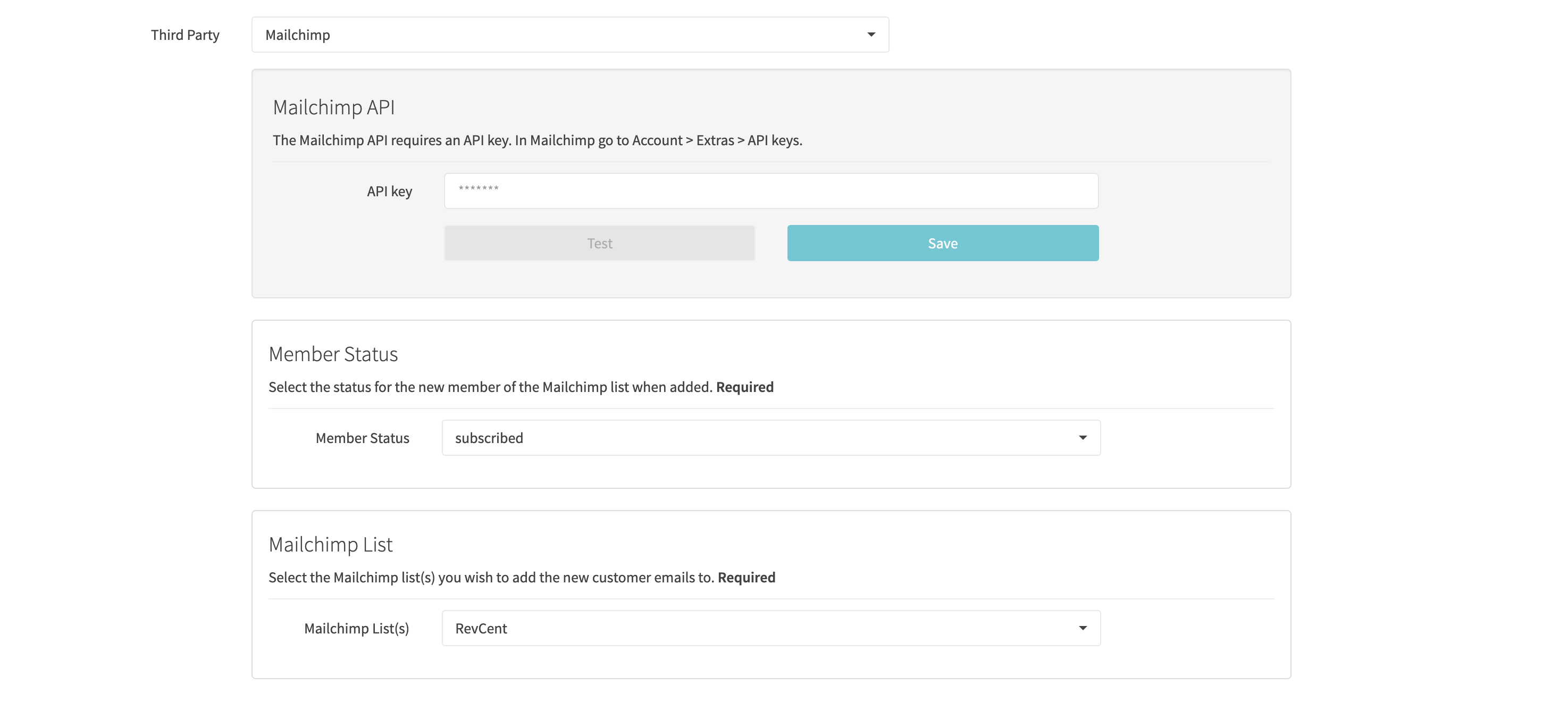
Task: Open the Mailchimp List(s) dropdown showing RevCent
Action: click(x=770, y=628)
